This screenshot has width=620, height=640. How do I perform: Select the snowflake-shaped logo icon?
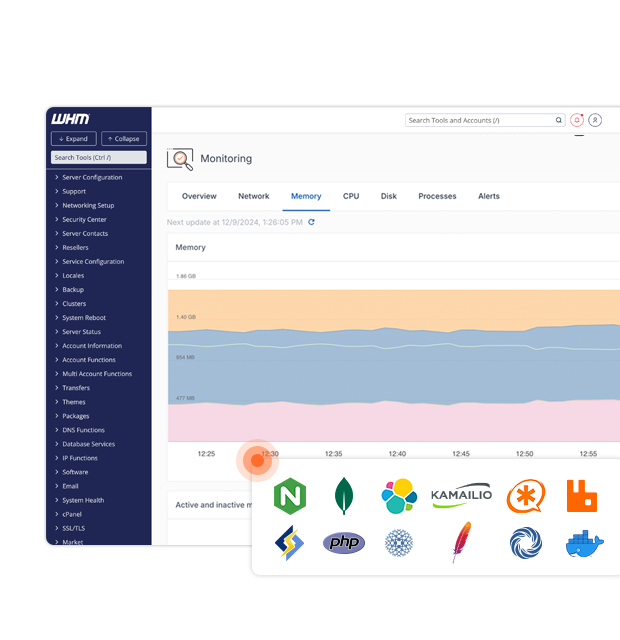click(399, 543)
